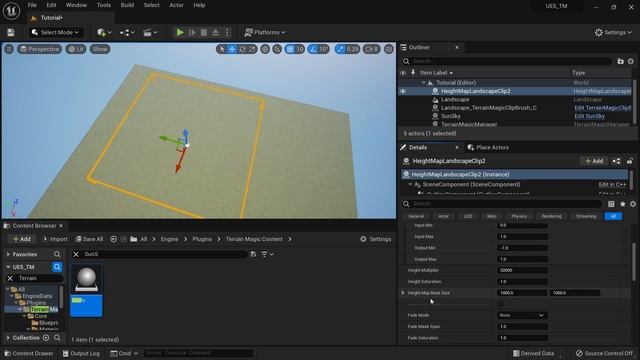Viewport: 640px width, 360px height.
Task: Open the quick add content dropdown
Action: [104, 32]
